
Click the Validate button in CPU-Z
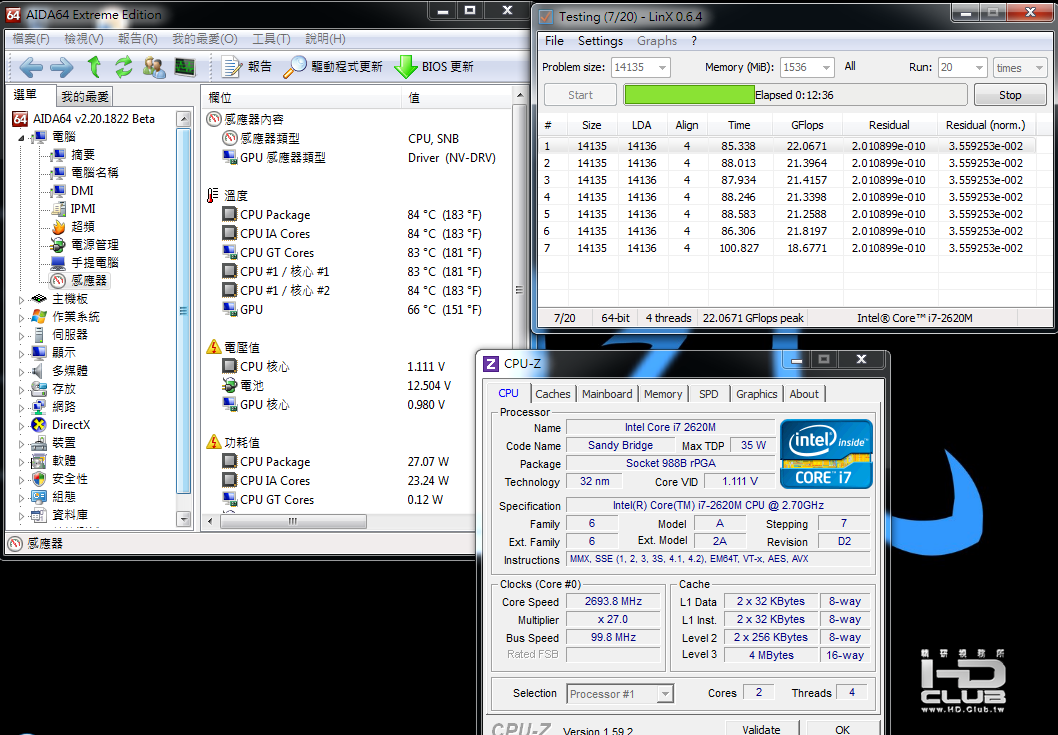click(761, 728)
